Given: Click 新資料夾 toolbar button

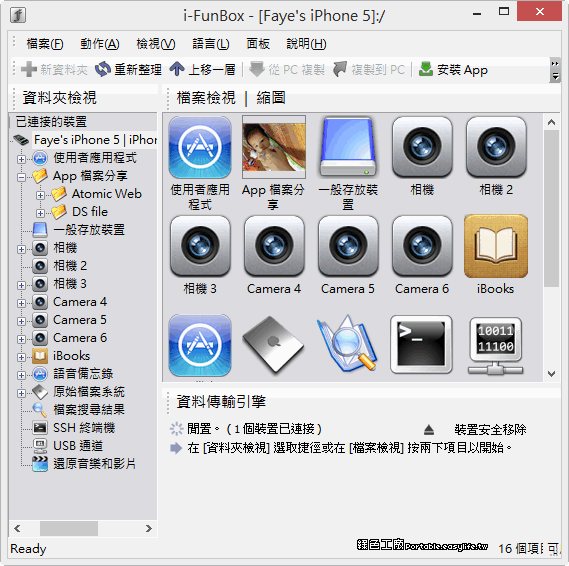Looking at the screenshot, I should point(54,69).
